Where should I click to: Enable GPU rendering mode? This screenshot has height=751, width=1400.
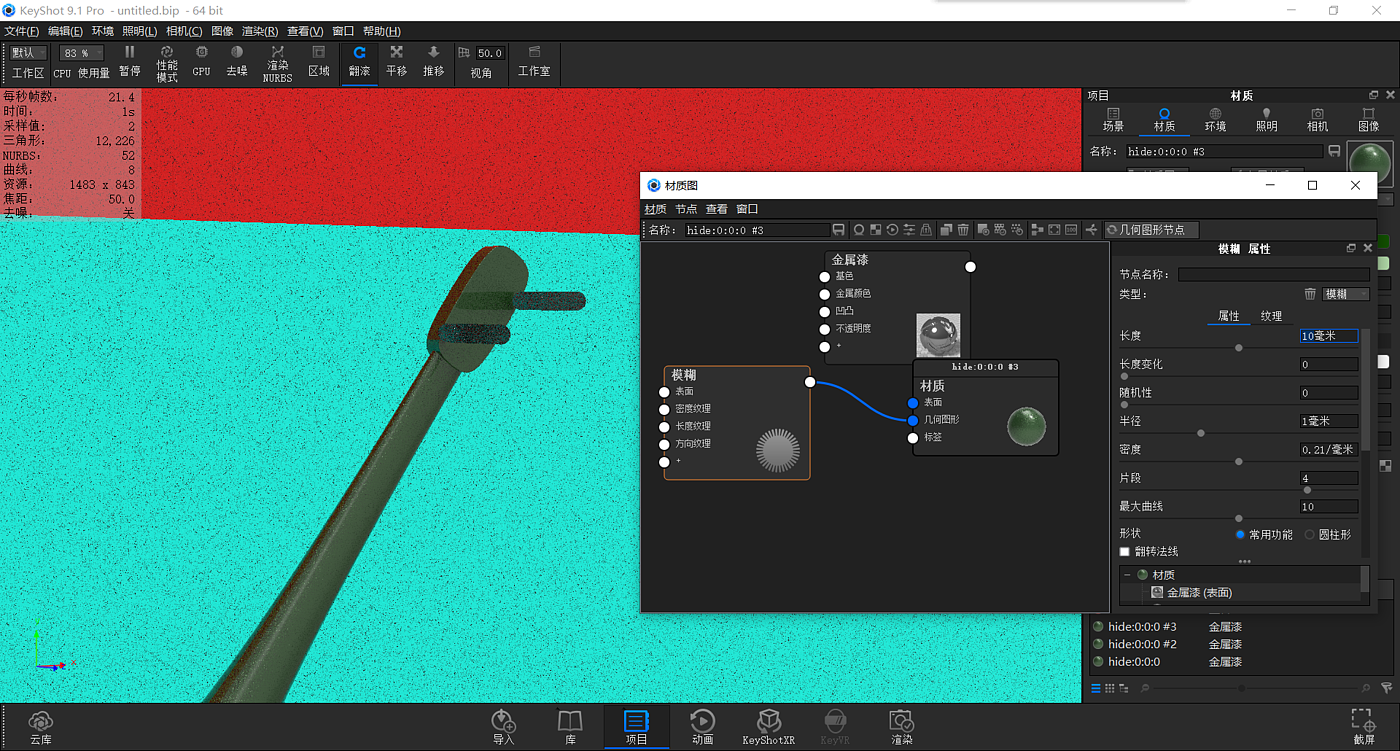pos(201,61)
